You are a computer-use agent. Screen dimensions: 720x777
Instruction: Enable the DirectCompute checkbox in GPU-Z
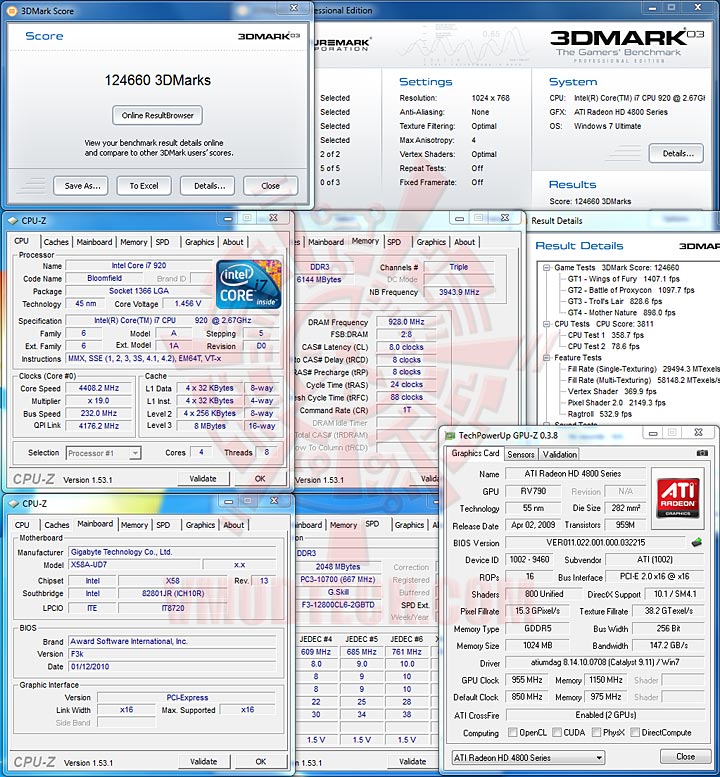click(x=635, y=732)
